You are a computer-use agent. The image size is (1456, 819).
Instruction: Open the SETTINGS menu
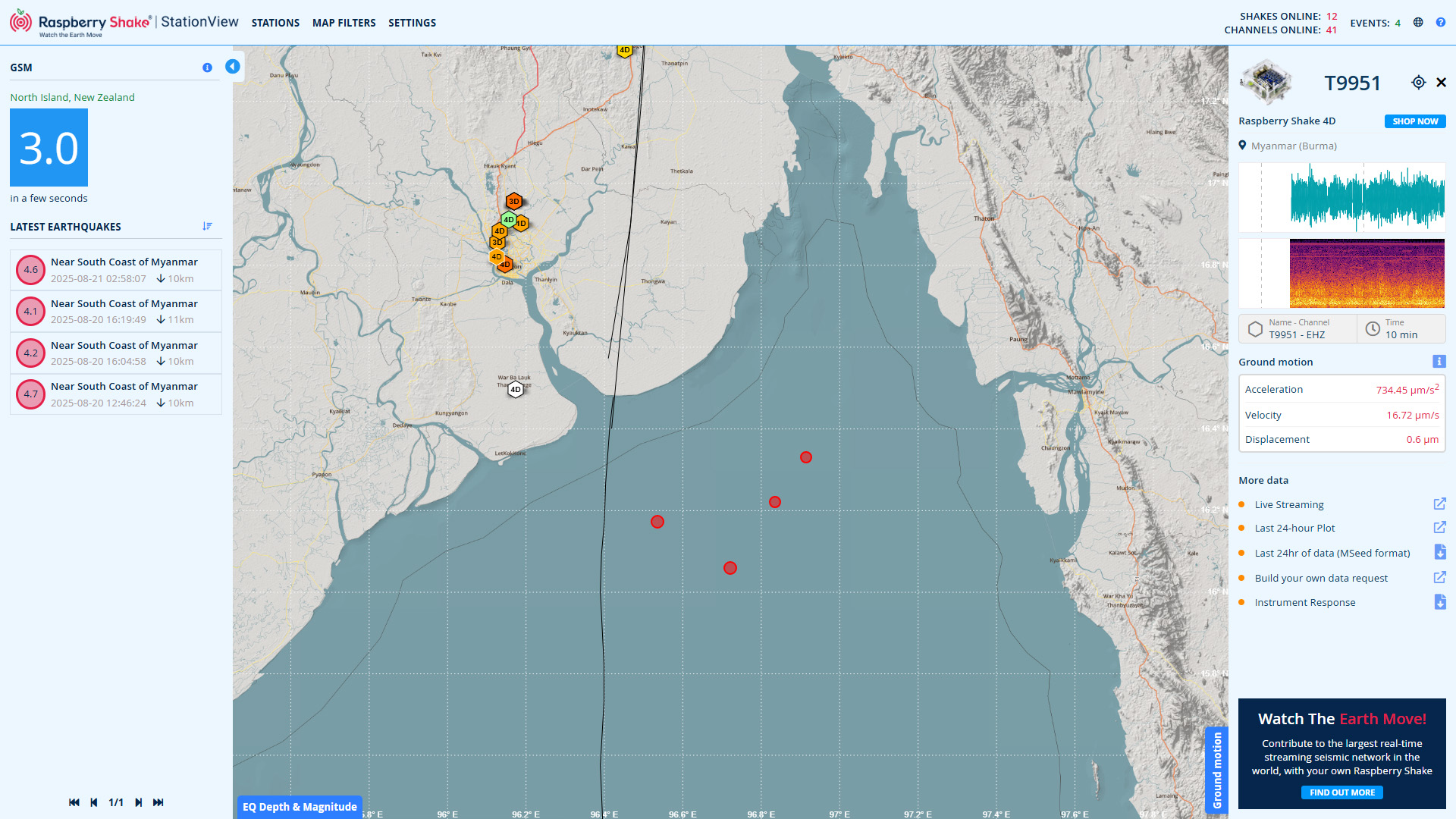[x=412, y=23]
